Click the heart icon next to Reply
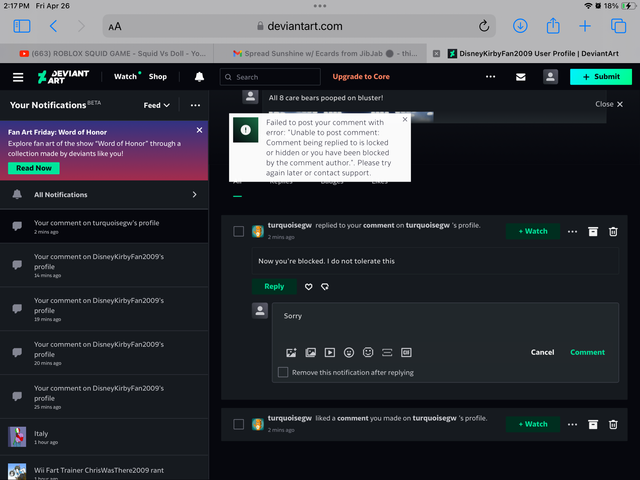Screen dimensions: 640x480 click(x=309, y=287)
